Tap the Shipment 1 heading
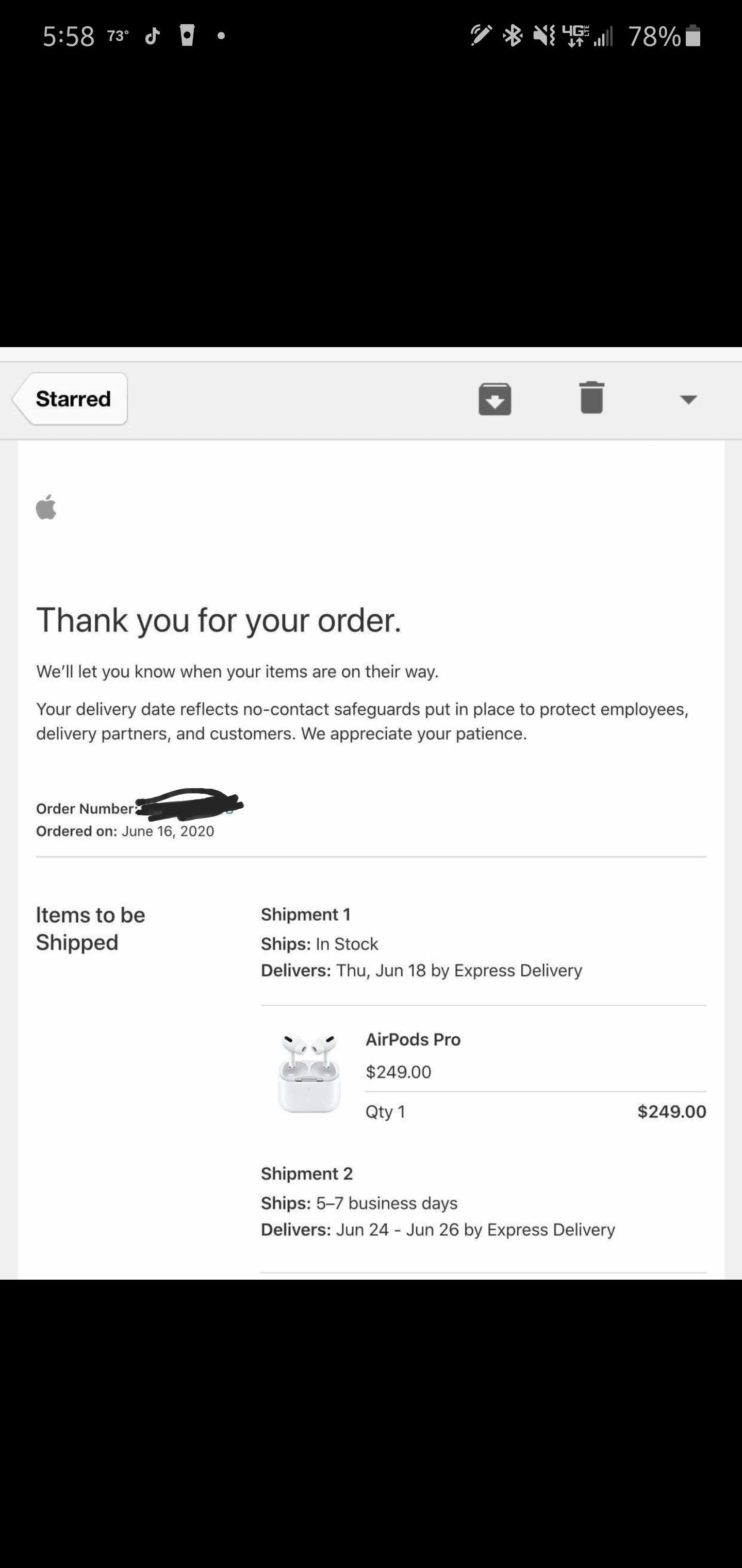This screenshot has height=1568, width=742. (x=306, y=914)
